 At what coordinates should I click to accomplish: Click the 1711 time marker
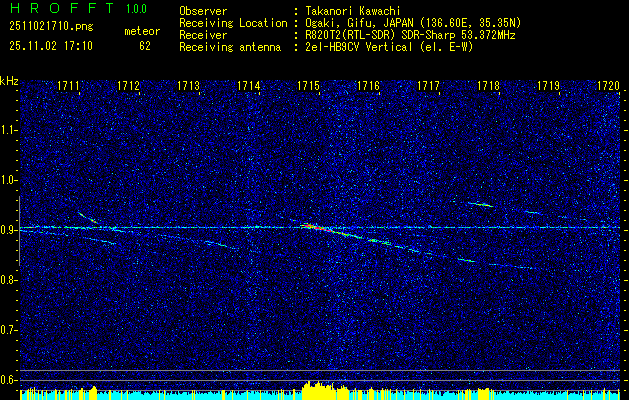point(69,85)
